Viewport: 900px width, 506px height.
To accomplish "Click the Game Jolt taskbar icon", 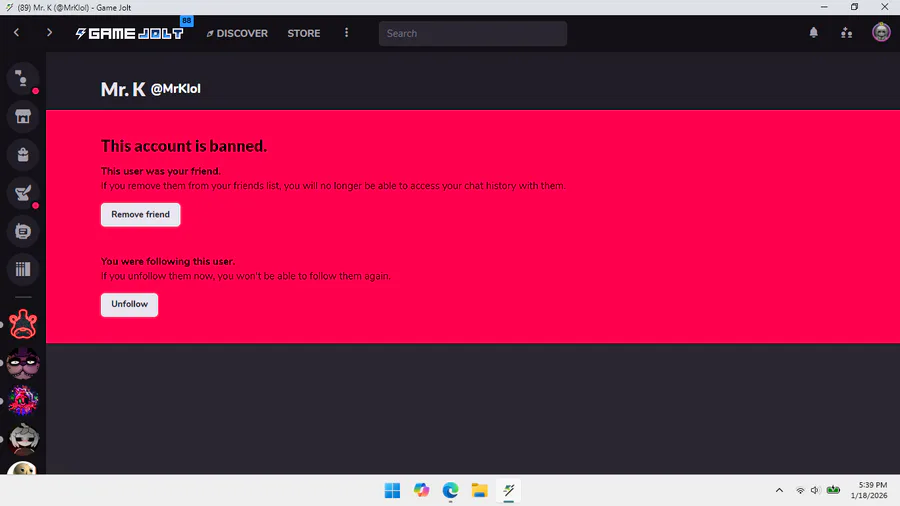I will coord(509,491).
